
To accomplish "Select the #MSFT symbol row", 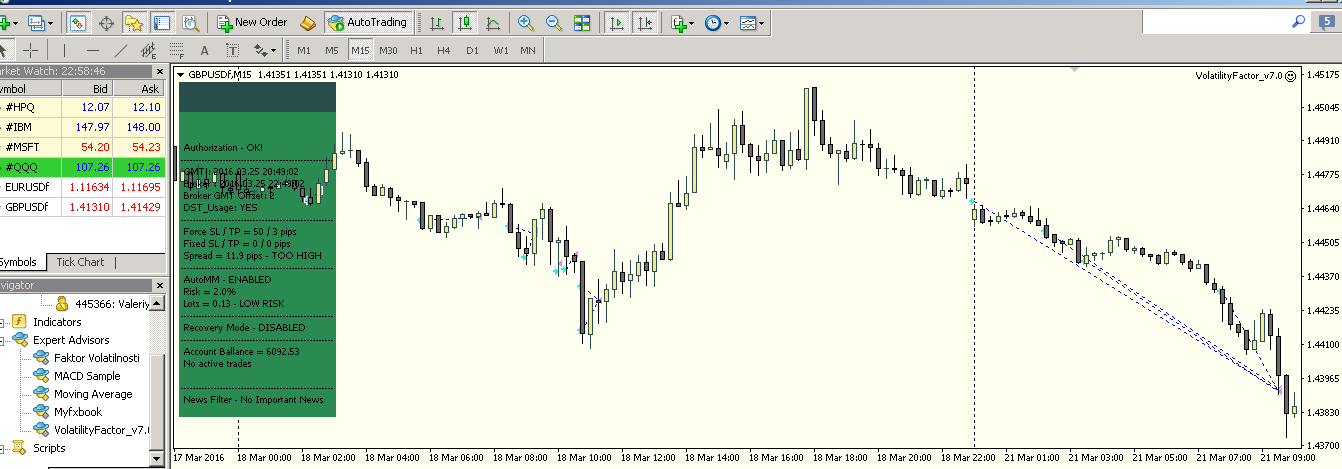I will pyautogui.click(x=82, y=146).
